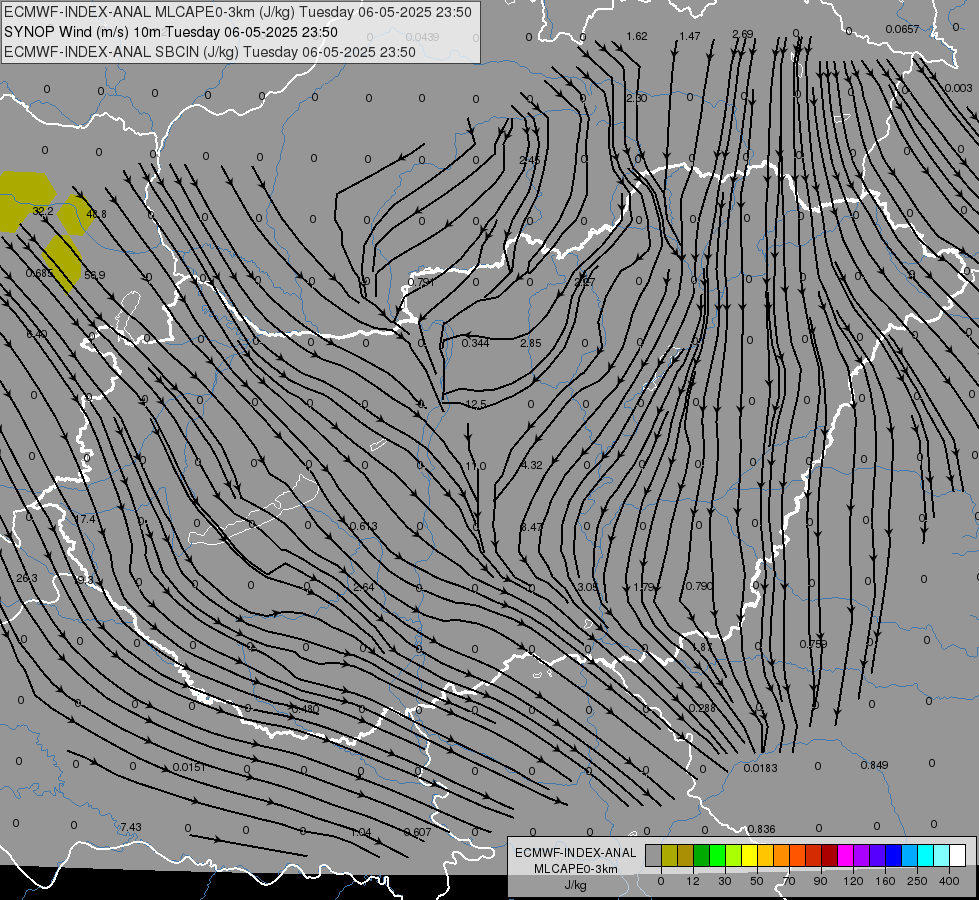This screenshot has width=979, height=900.
Task: Click the map value 8.47
Action: [531, 527]
